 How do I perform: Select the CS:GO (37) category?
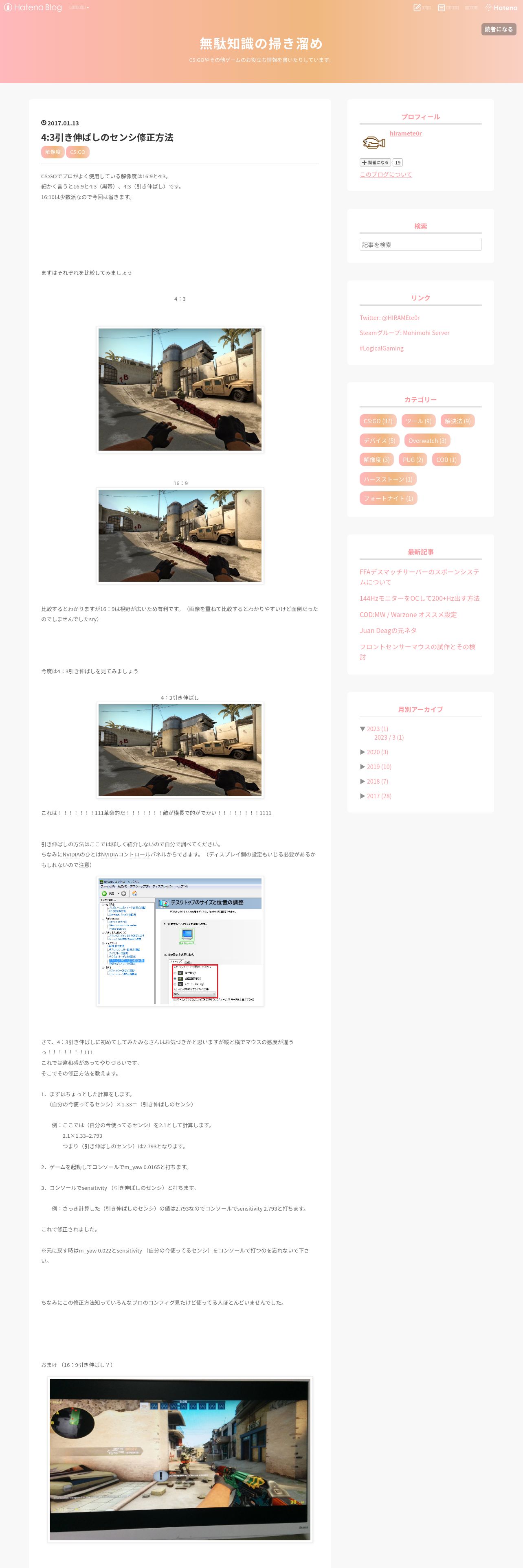pos(378,420)
